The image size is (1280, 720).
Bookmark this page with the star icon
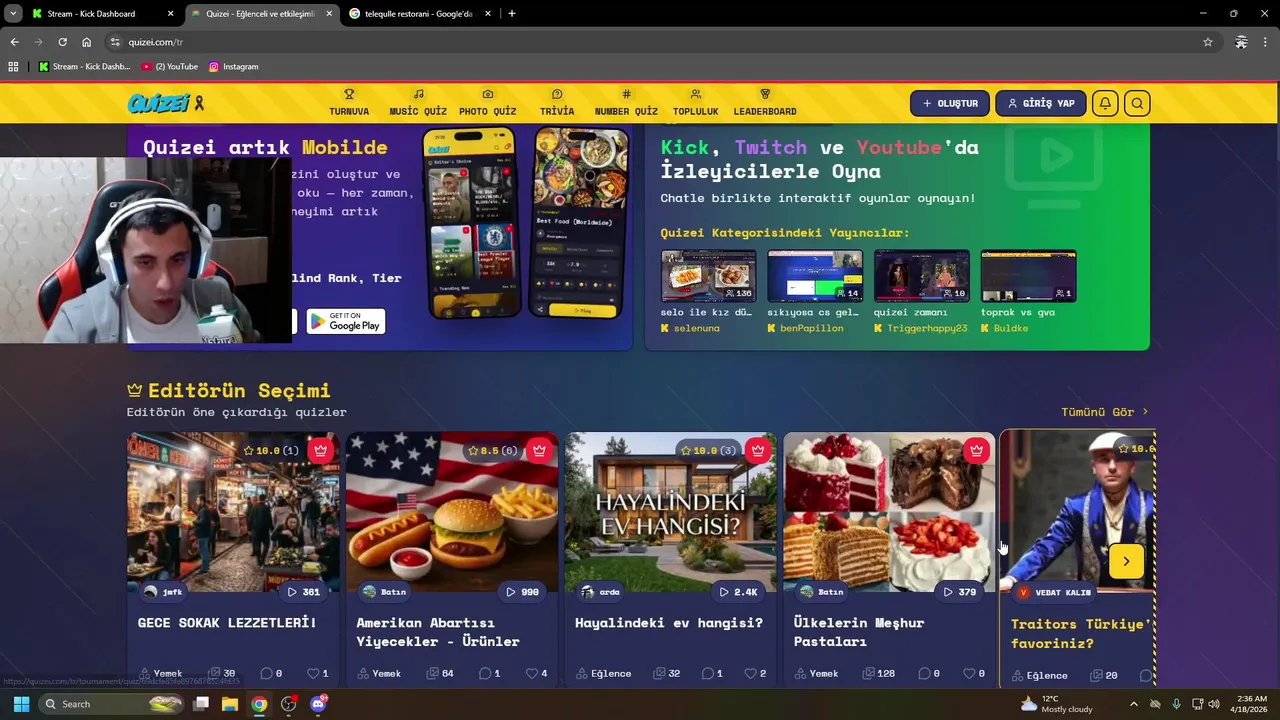tap(1208, 42)
